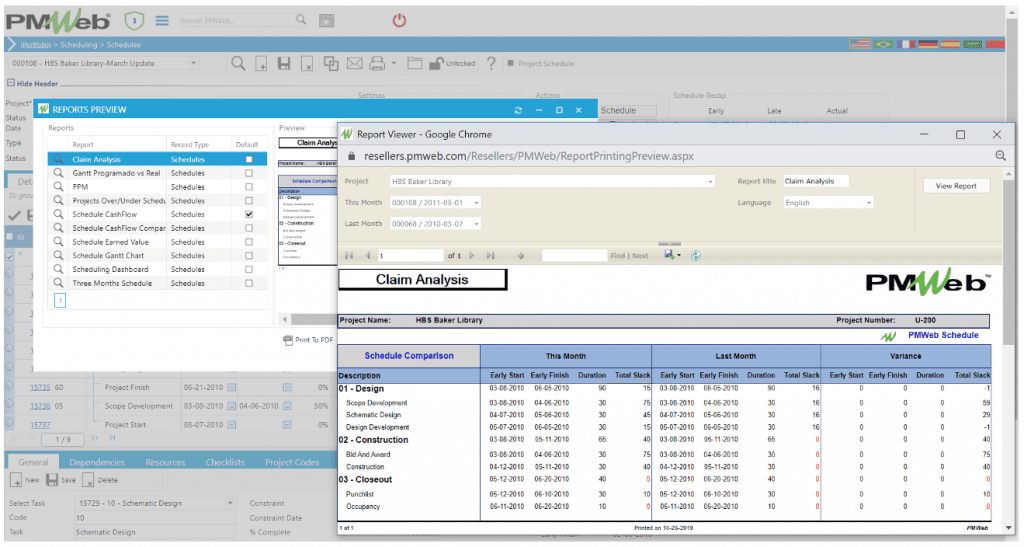
Task: Tick Default checkbox for Projects Over/Under Schedule
Action: 249,200
